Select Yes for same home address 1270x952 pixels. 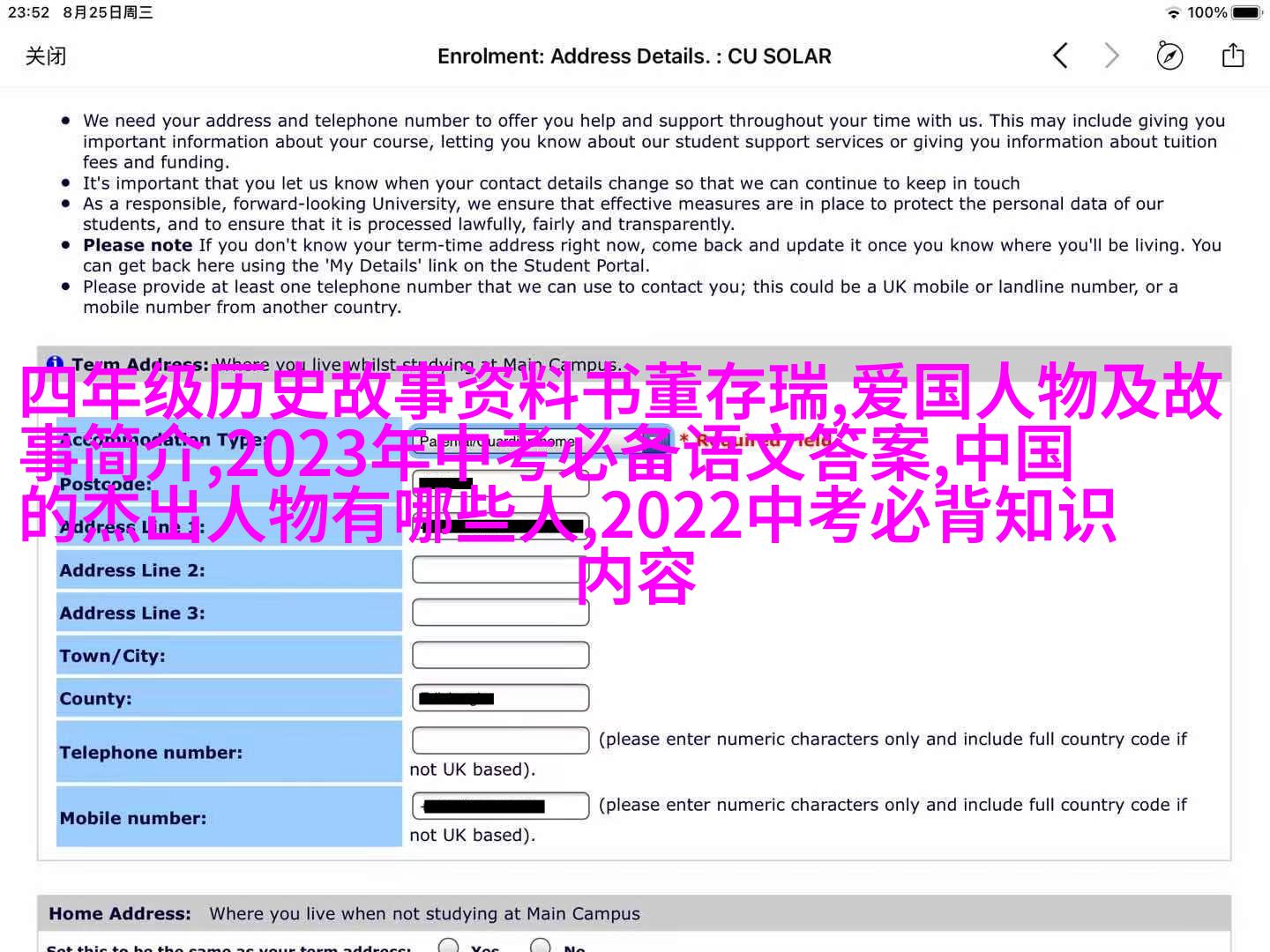point(448,946)
